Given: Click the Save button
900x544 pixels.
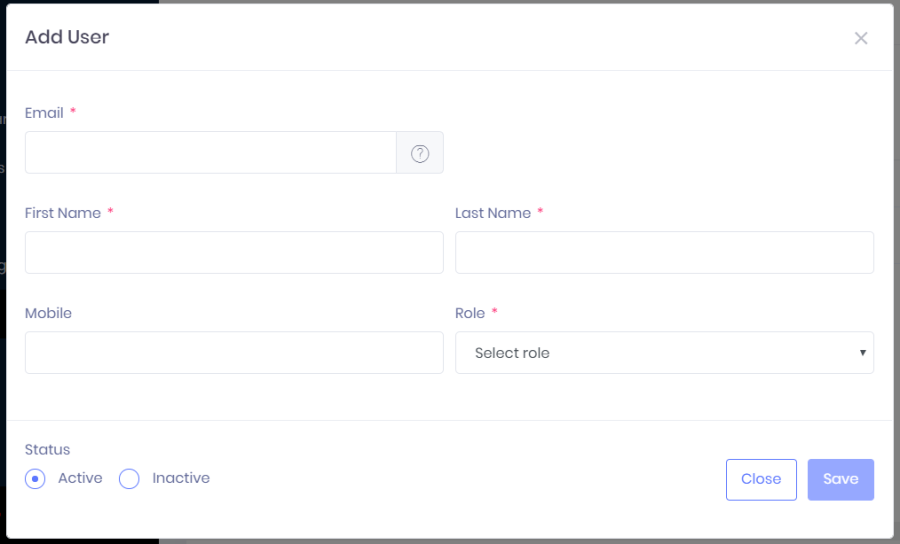Looking at the screenshot, I should pyautogui.click(x=840, y=479).
